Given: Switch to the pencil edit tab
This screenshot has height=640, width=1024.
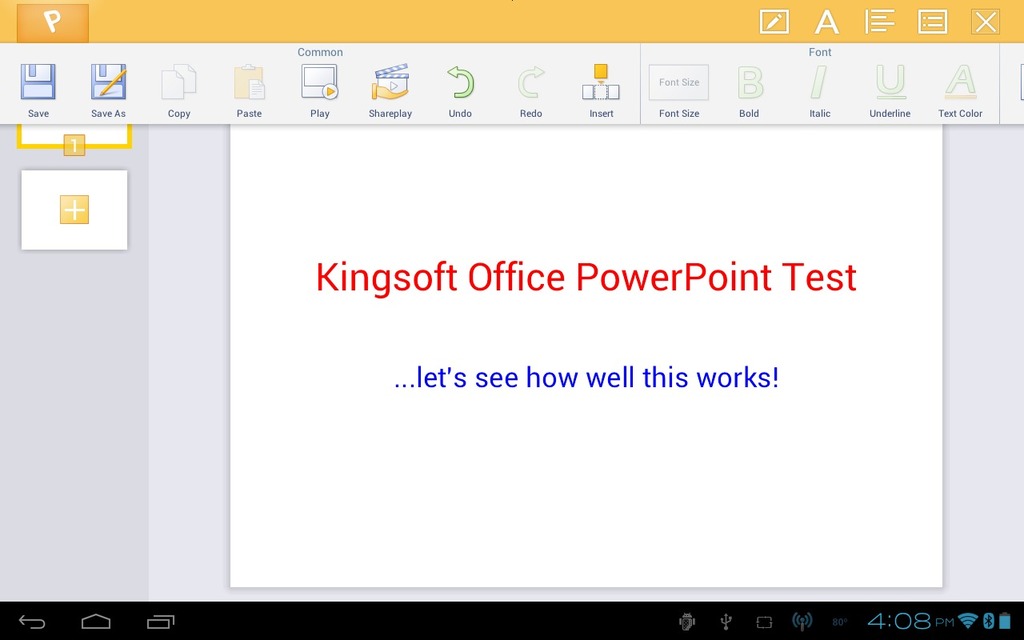Looking at the screenshot, I should pyautogui.click(x=774, y=22).
